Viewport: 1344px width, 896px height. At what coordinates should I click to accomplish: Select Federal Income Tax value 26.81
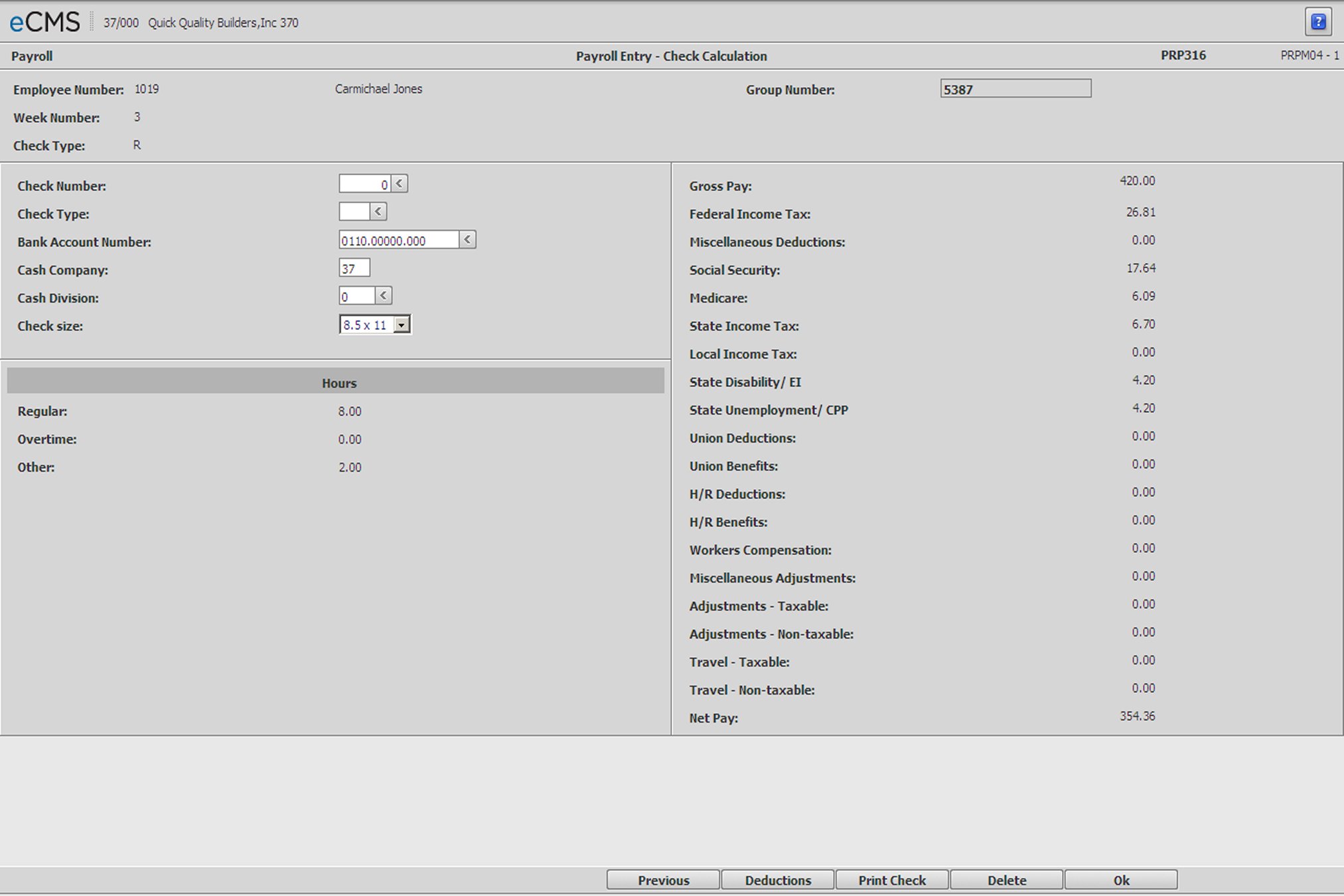[1140, 212]
